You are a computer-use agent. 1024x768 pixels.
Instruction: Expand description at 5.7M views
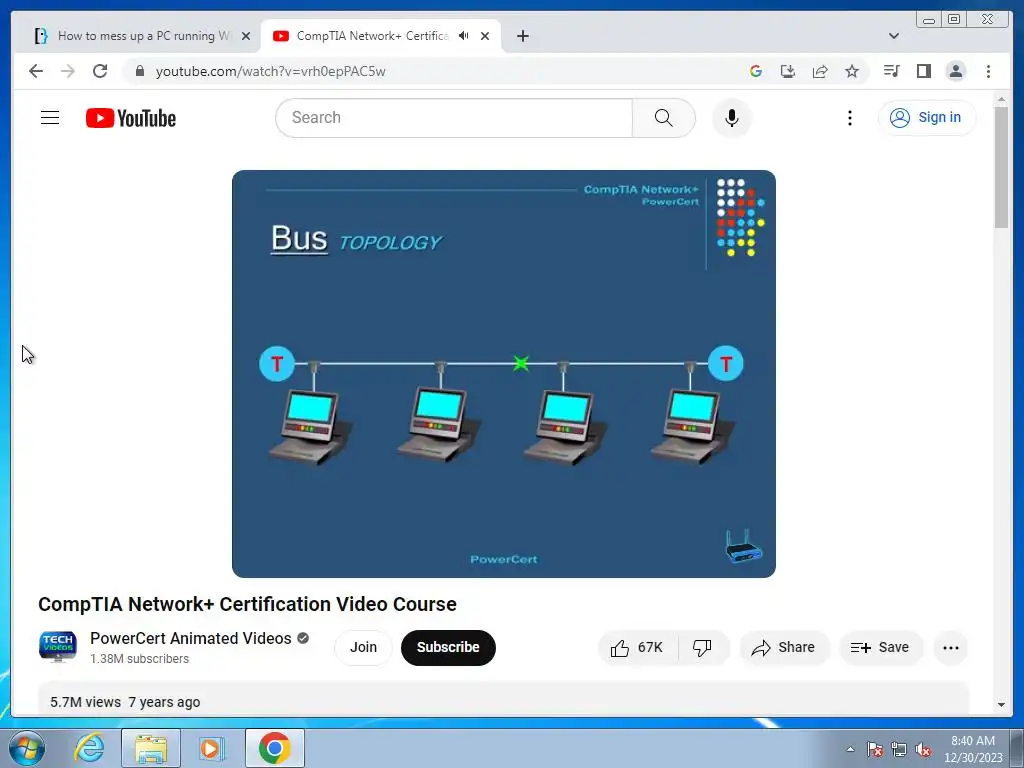click(x=503, y=700)
